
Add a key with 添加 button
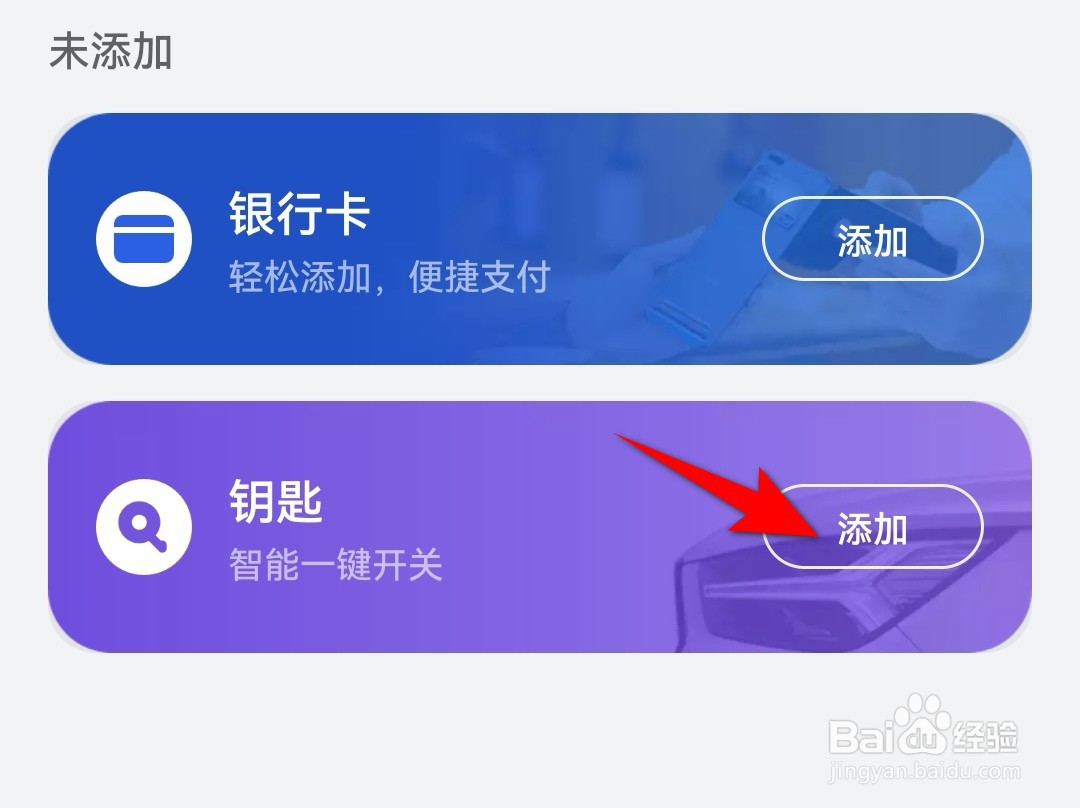pos(873,527)
